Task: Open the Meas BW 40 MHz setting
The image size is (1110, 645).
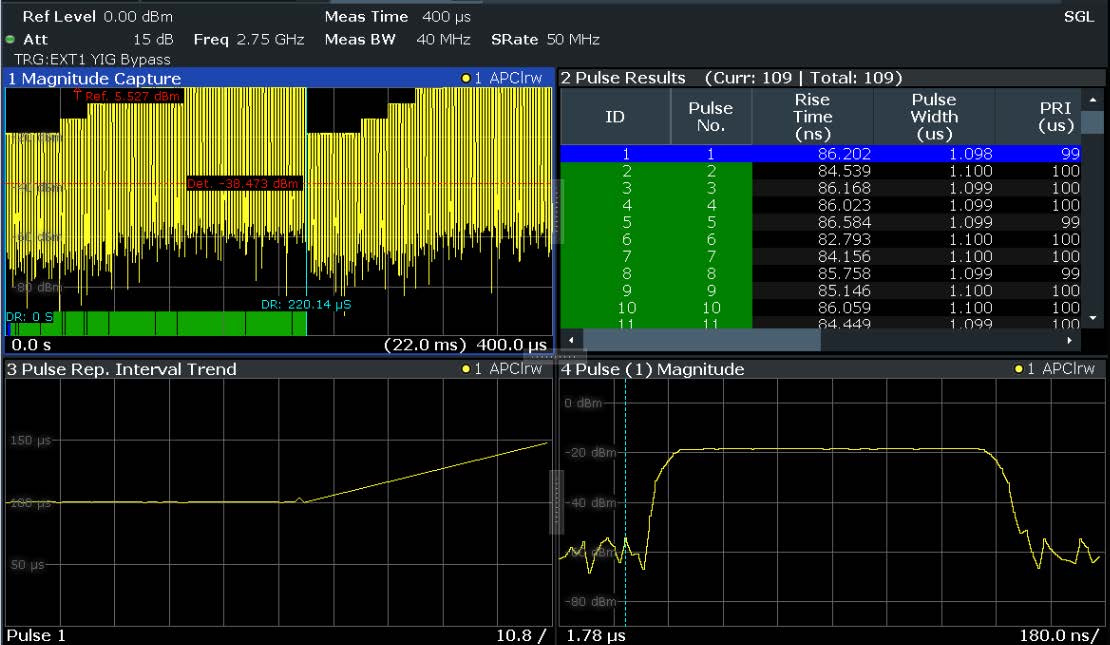Action: tap(399, 39)
